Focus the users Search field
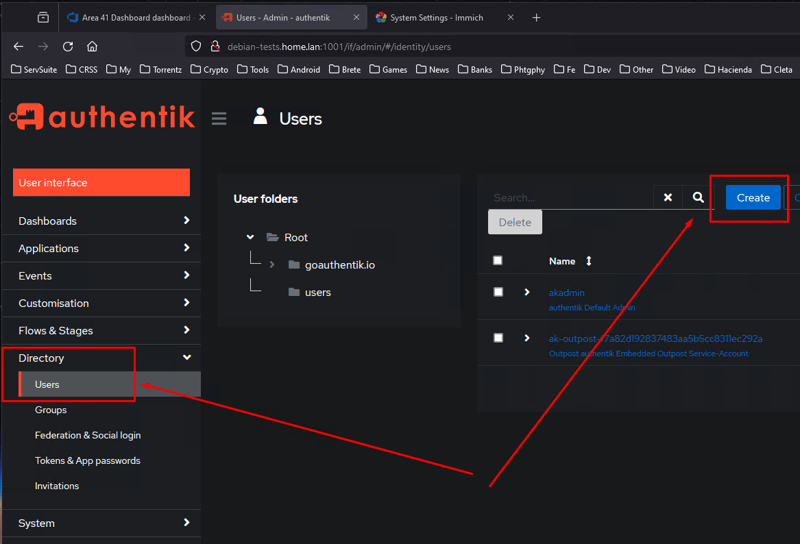Image resolution: width=800 pixels, height=544 pixels. [x=570, y=197]
